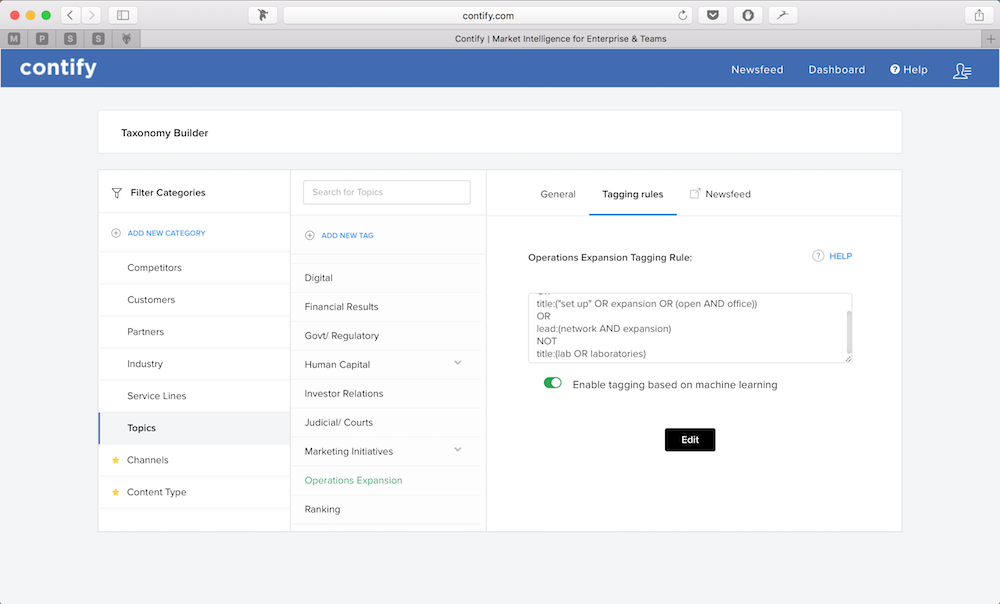
Task: Open the Safari sidebar toggle
Action: click(x=121, y=15)
